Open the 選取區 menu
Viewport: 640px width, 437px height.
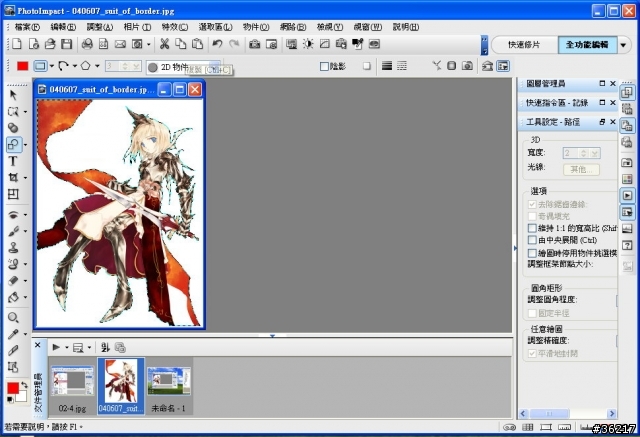tap(216, 27)
